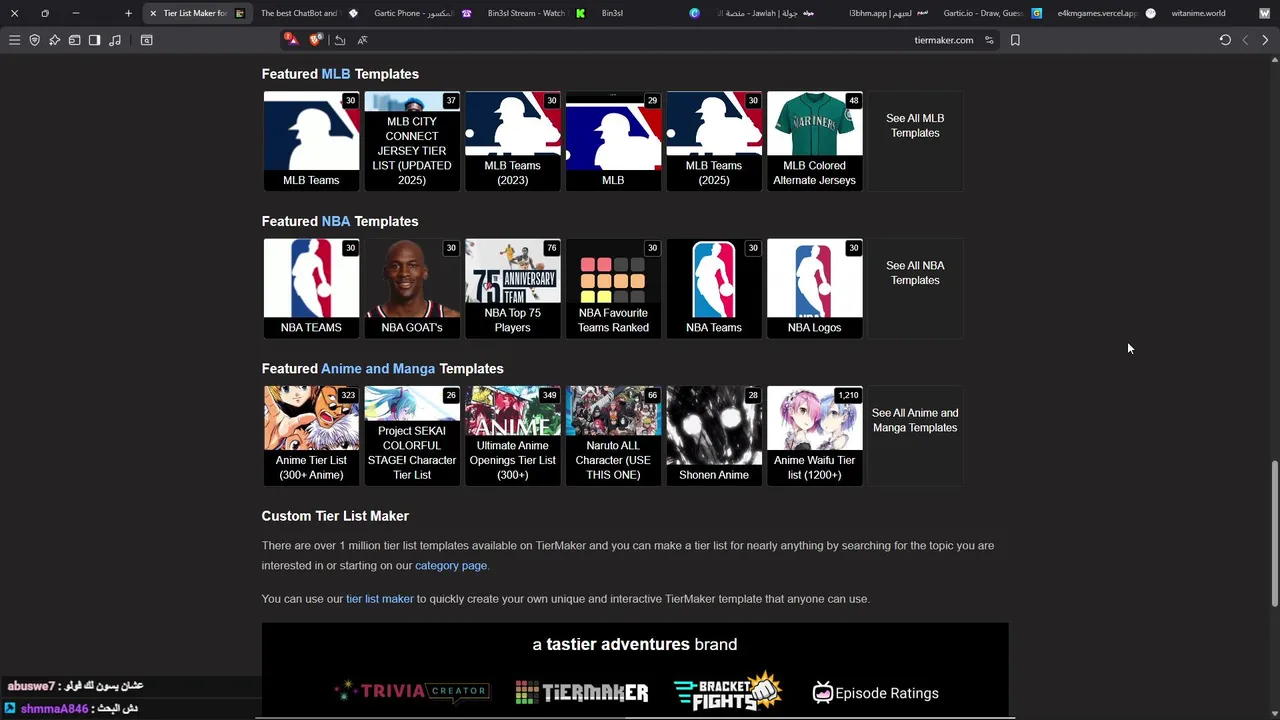The height and width of the screenshot is (720, 1280).
Task: Open Ultimate Anime Openings Tier List
Action: click(513, 435)
